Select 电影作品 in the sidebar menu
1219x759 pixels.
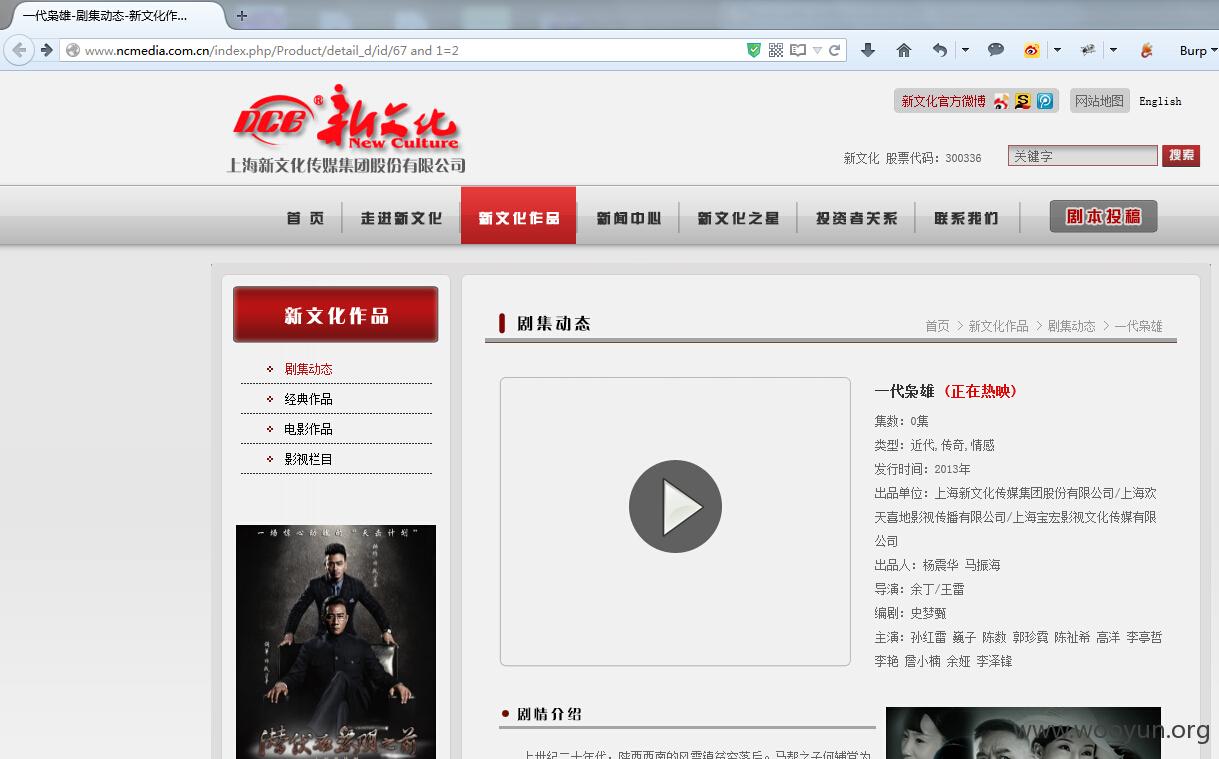[x=308, y=429]
